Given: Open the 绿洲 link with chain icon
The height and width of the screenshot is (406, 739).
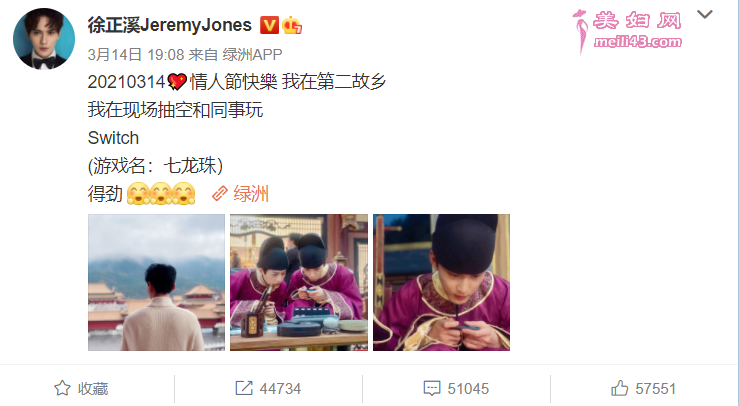Looking at the screenshot, I should click(240, 194).
